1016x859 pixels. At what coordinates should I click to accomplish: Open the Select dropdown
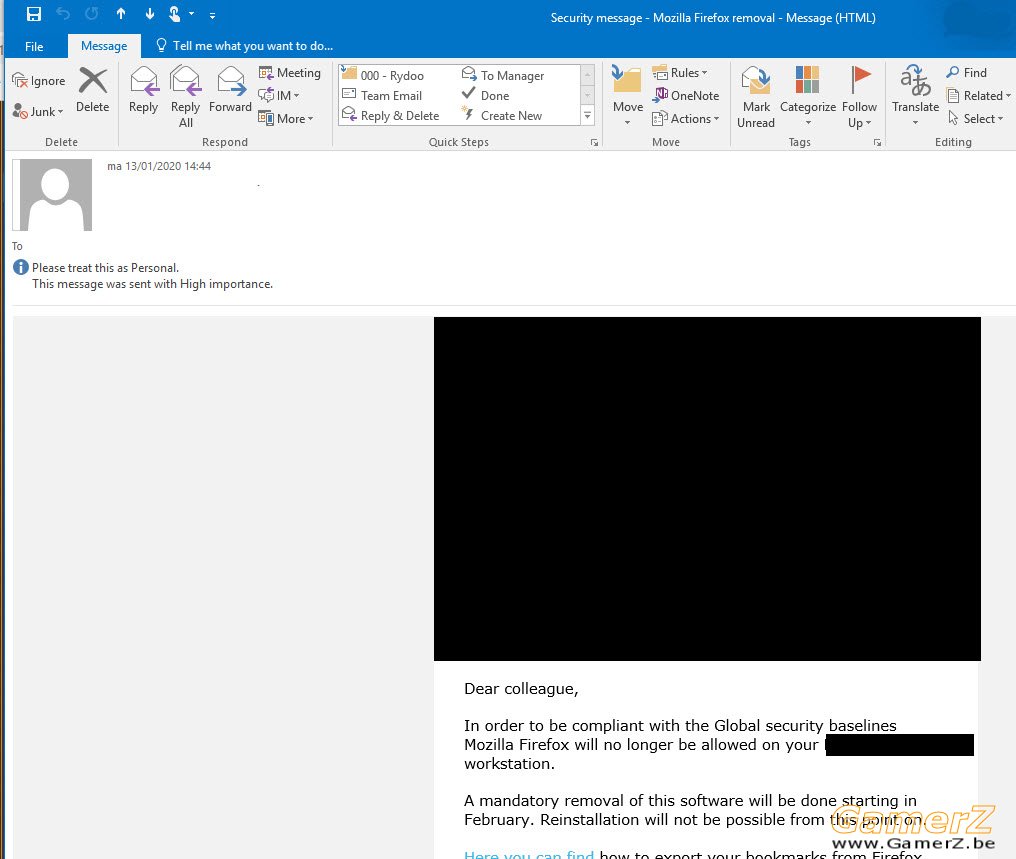click(975, 119)
